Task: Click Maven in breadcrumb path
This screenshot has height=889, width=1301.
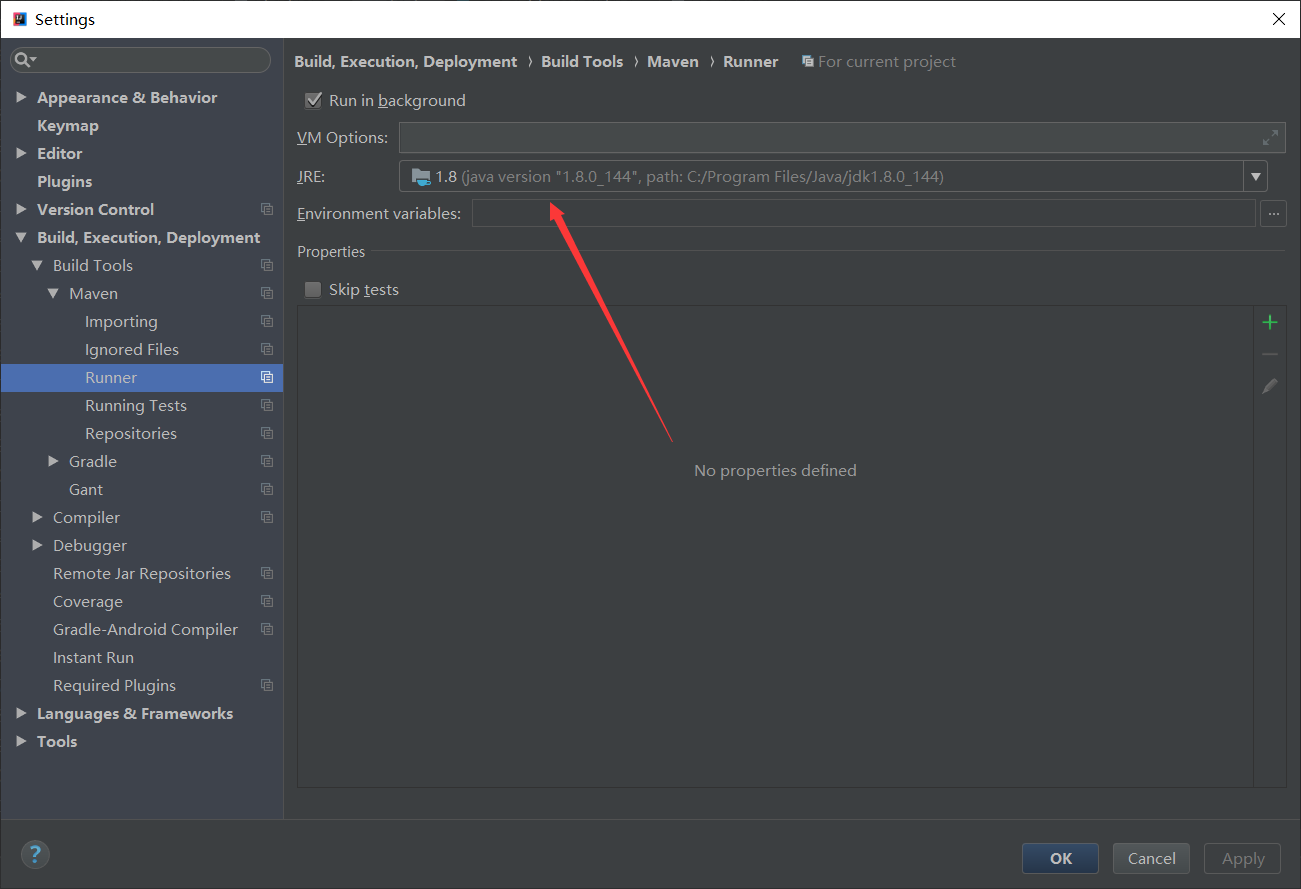Action: (x=673, y=61)
